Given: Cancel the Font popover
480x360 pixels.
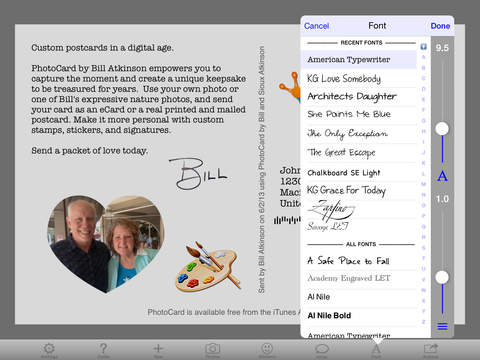Looking at the screenshot, I should click(316, 26).
